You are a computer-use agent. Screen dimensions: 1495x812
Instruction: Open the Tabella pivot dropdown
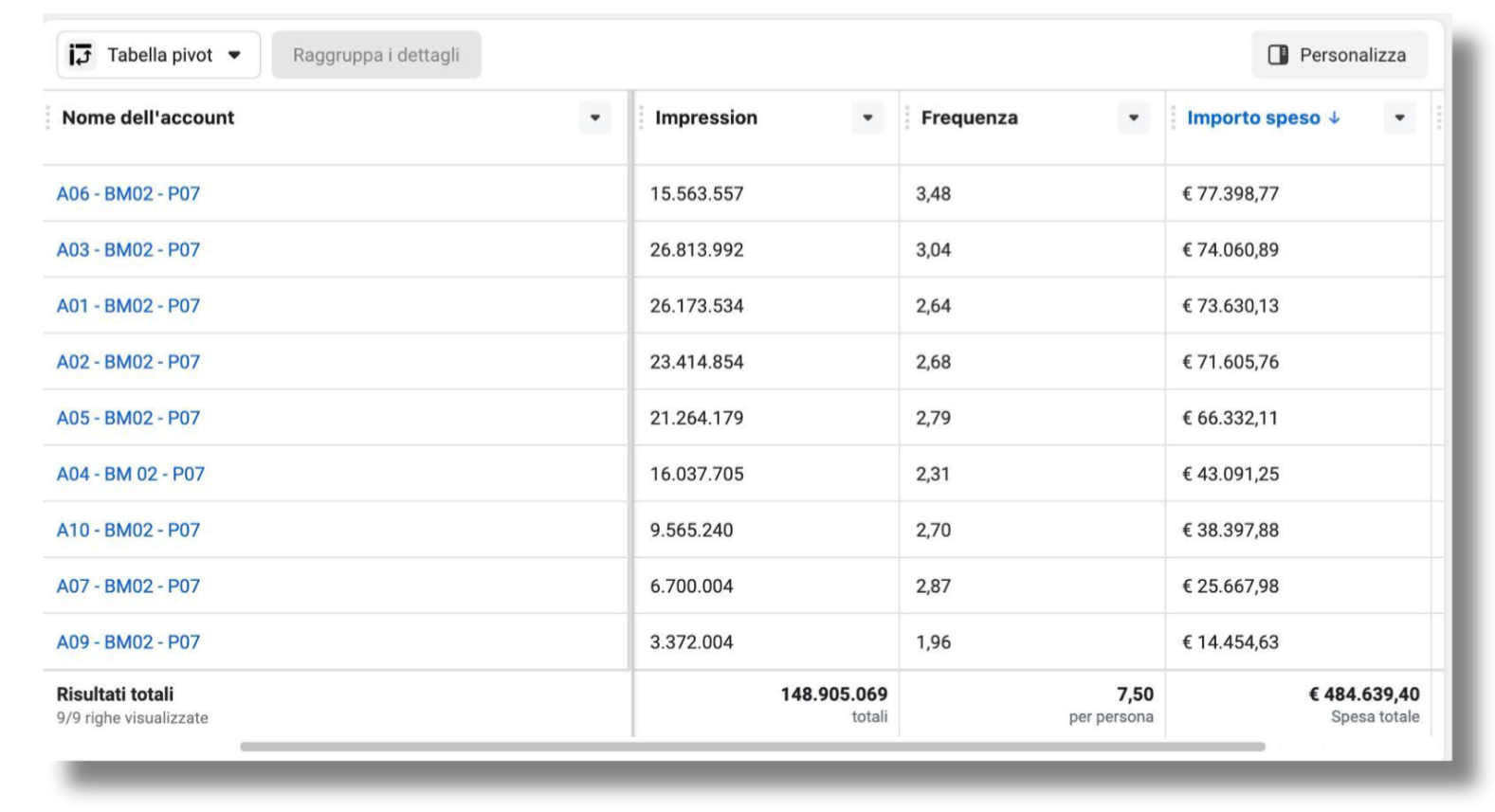[158, 55]
